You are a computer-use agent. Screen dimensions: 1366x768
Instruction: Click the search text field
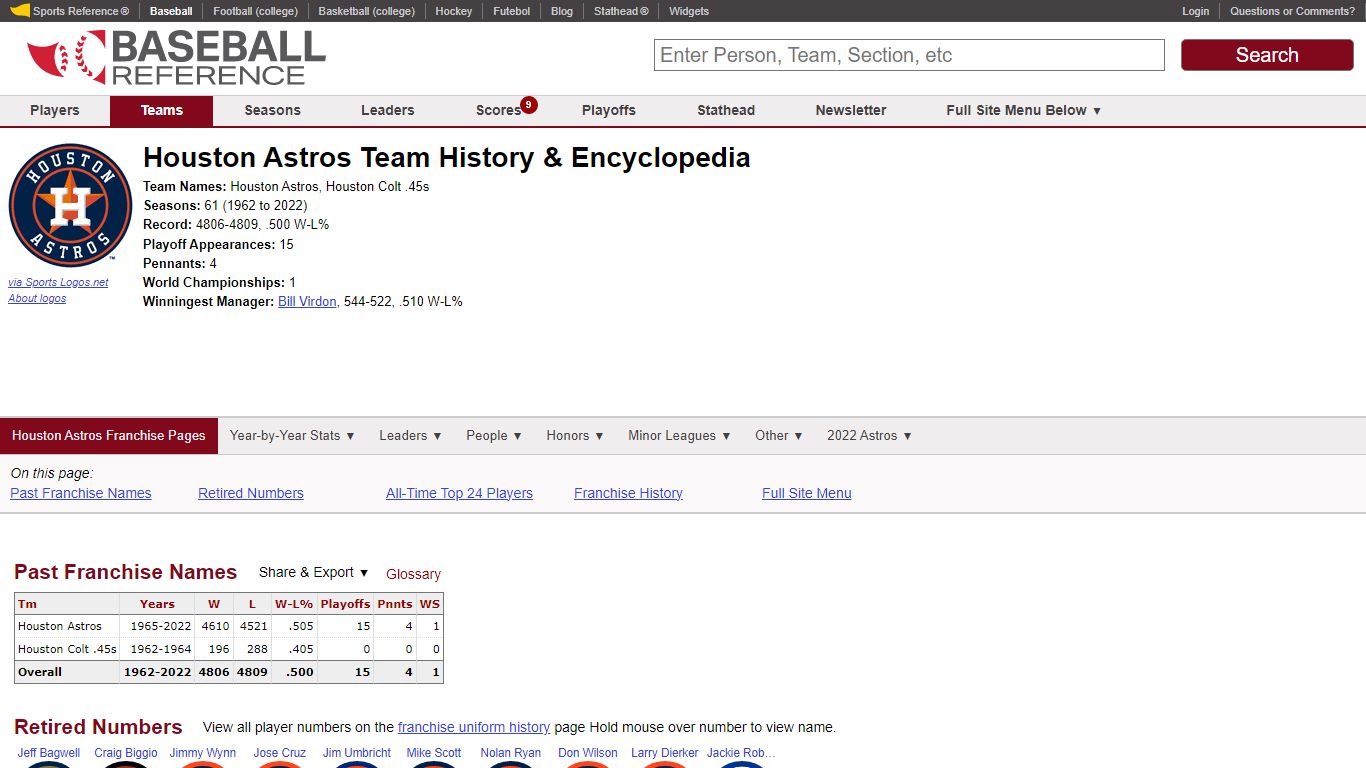[x=909, y=55]
